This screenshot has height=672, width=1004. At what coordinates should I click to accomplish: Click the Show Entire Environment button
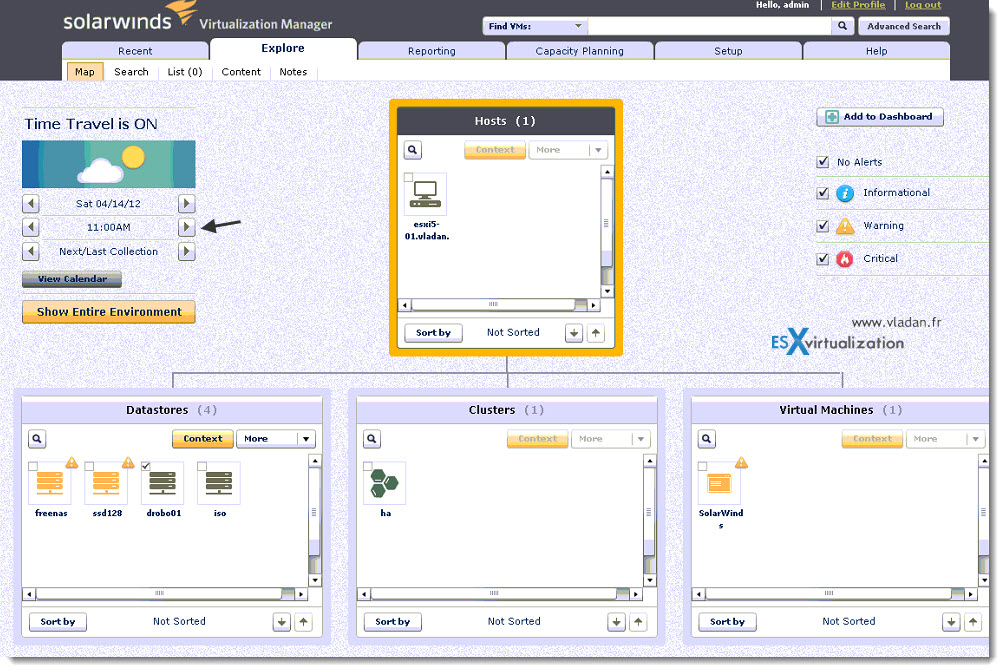(109, 312)
